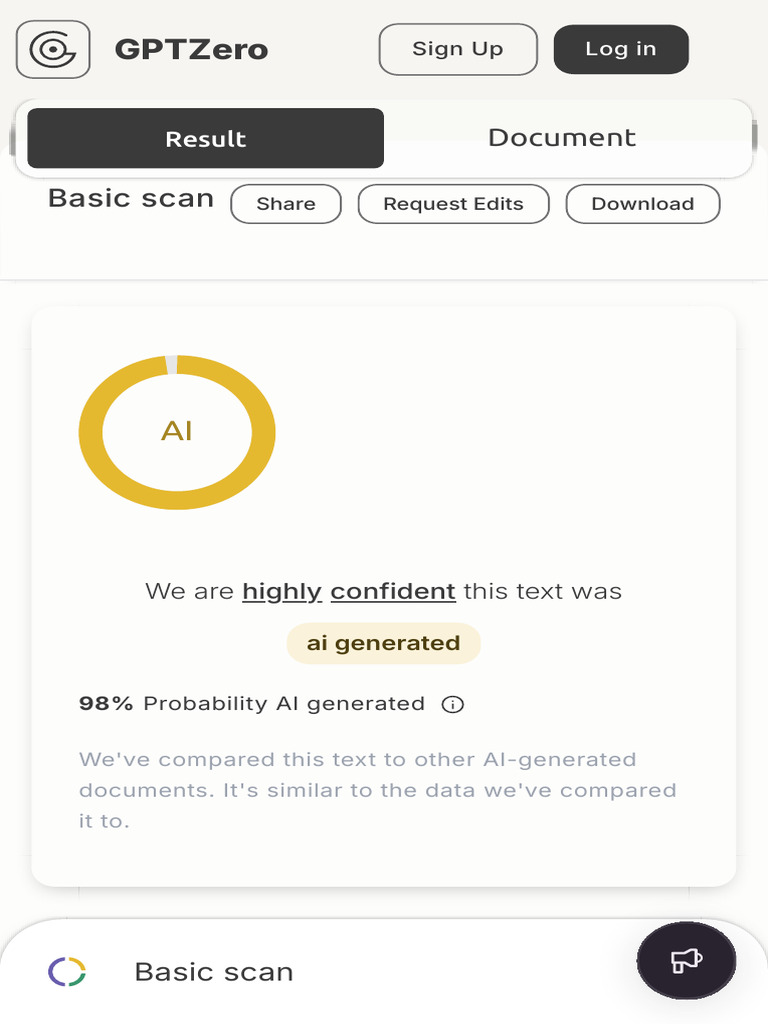Click Request Edits button
The image size is (768, 1024).
tap(453, 204)
